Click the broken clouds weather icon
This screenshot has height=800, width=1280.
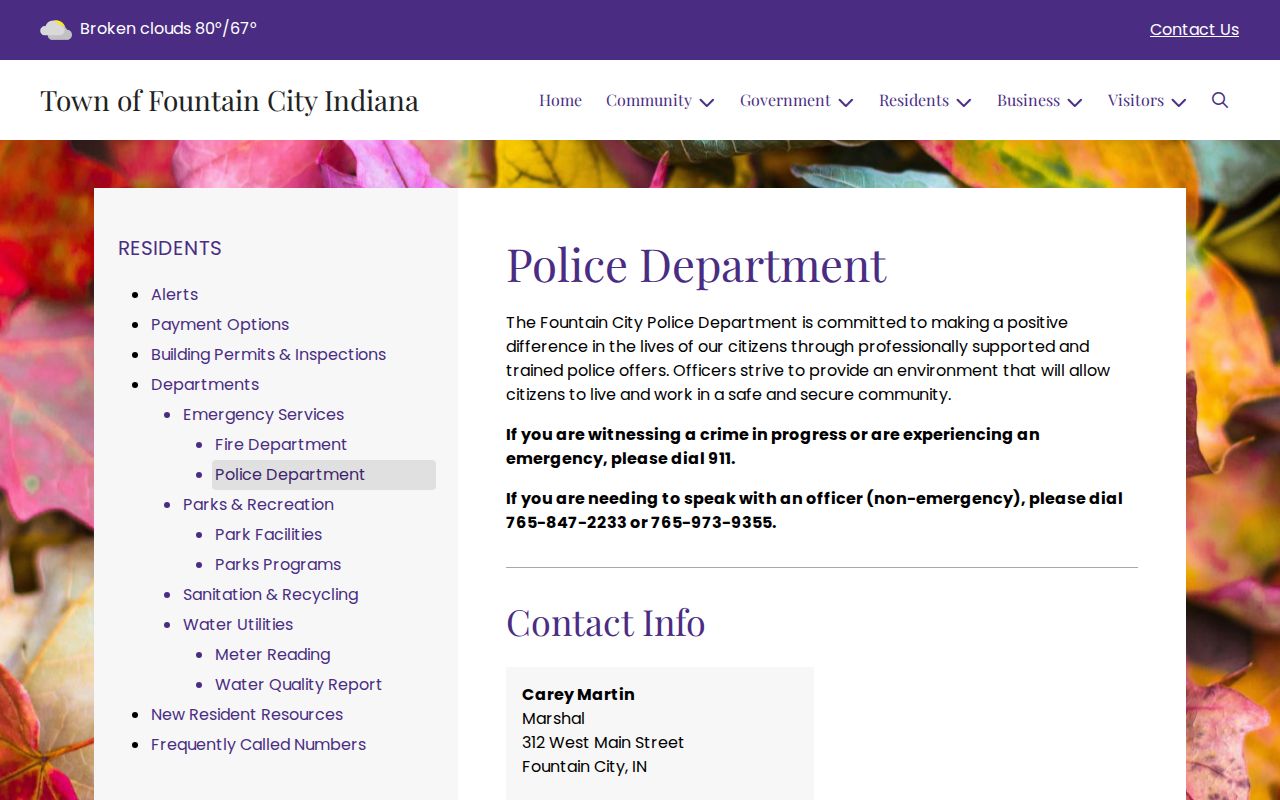point(56,30)
